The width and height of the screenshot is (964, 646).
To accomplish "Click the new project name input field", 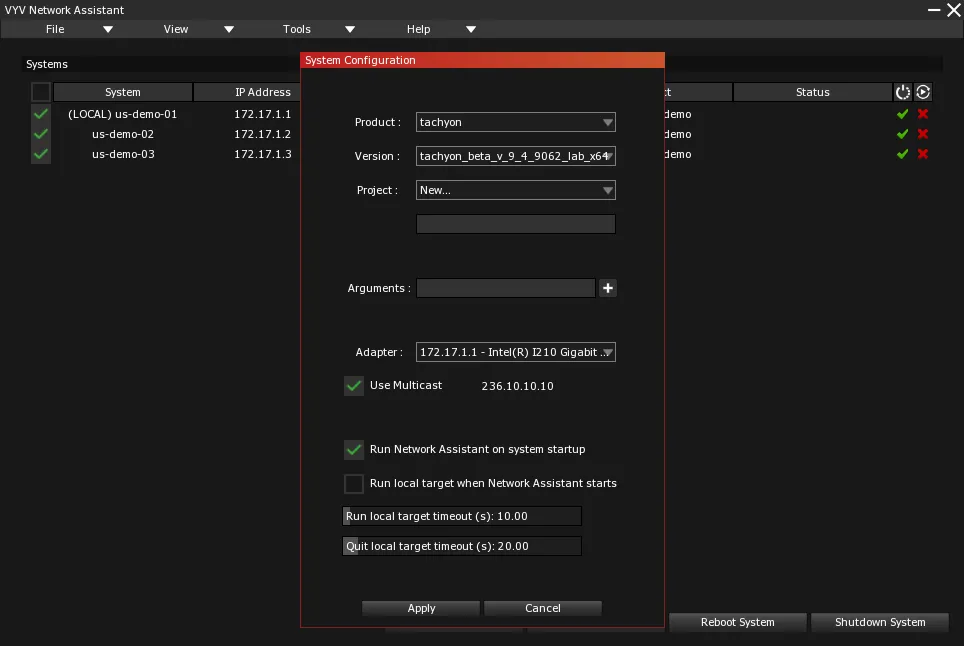I will 515,224.
